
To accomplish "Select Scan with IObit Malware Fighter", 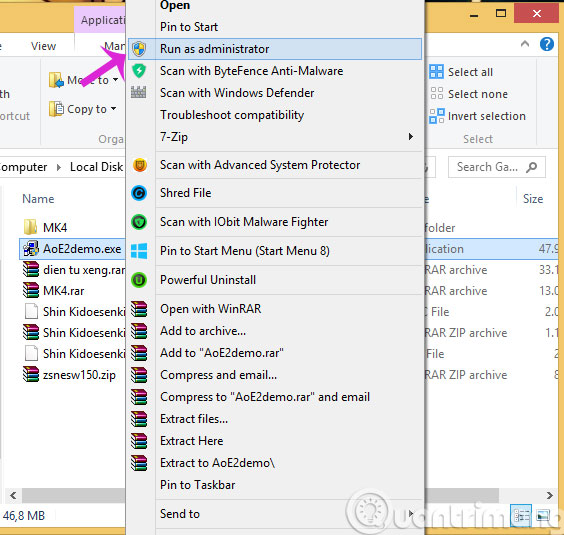I will click(275, 222).
